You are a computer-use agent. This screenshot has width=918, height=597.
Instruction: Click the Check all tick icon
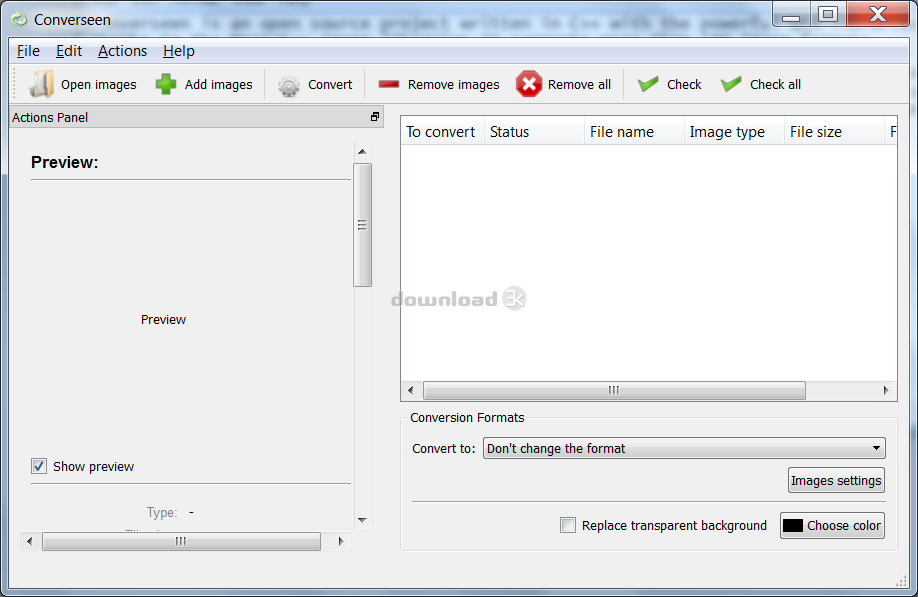(731, 84)
